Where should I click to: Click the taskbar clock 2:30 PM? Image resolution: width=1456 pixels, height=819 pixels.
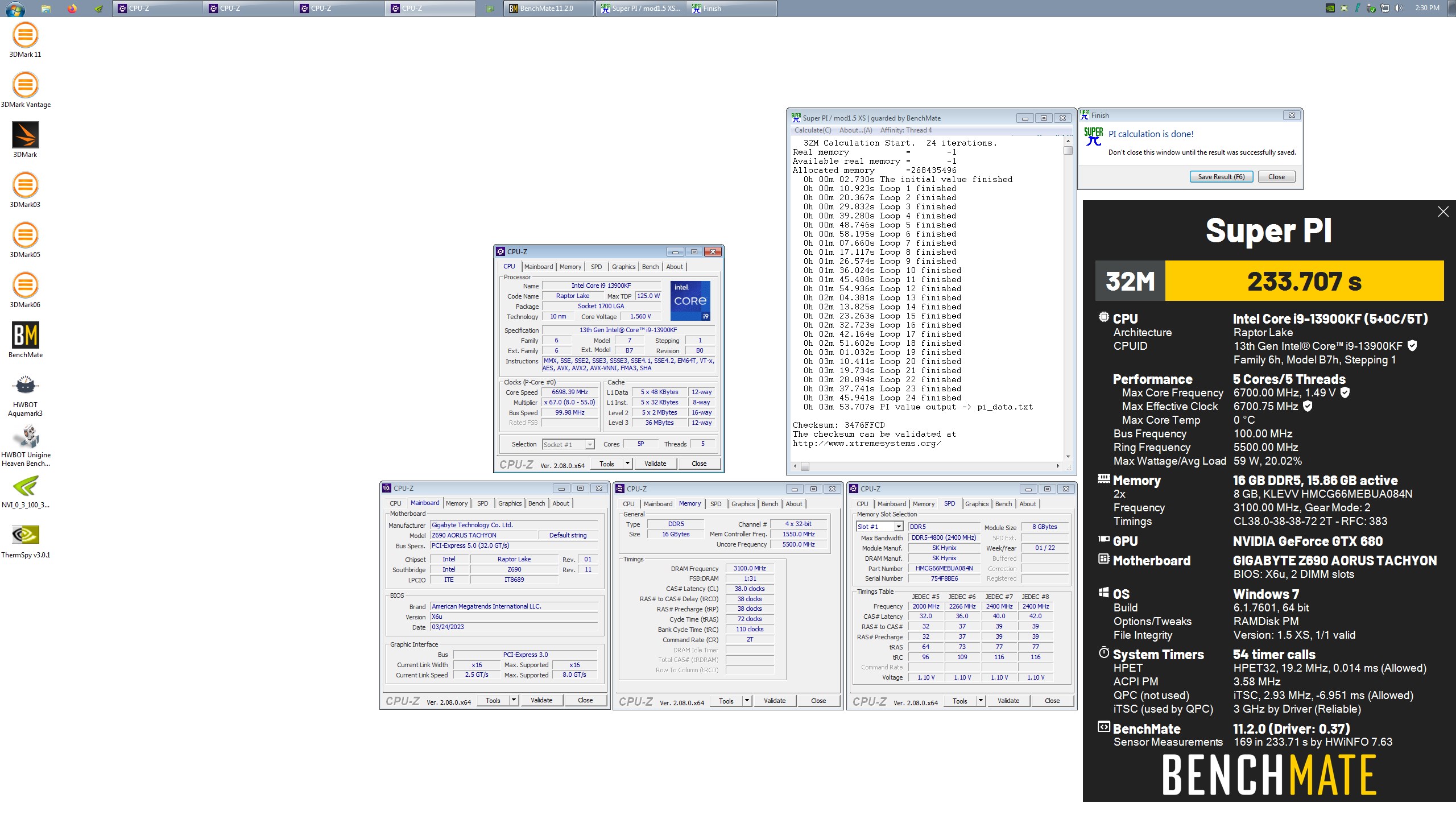pos(1427,9)
